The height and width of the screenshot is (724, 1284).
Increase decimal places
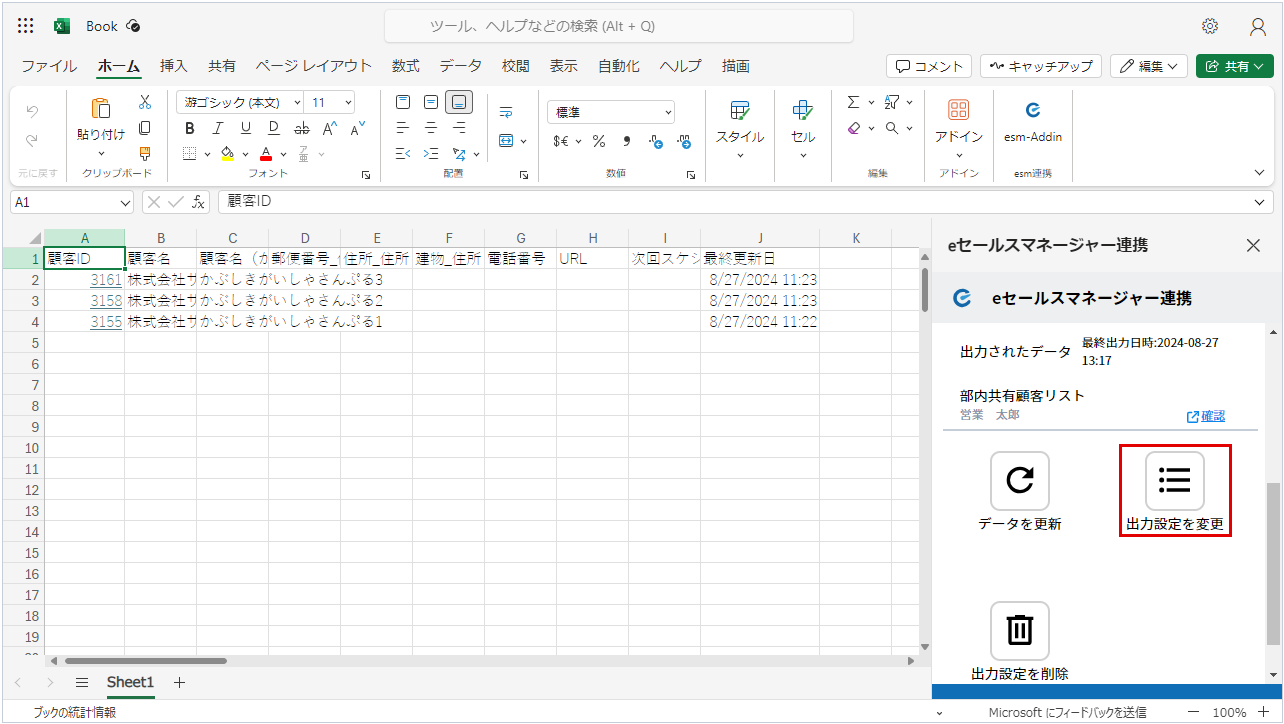(x=656, y=141)
